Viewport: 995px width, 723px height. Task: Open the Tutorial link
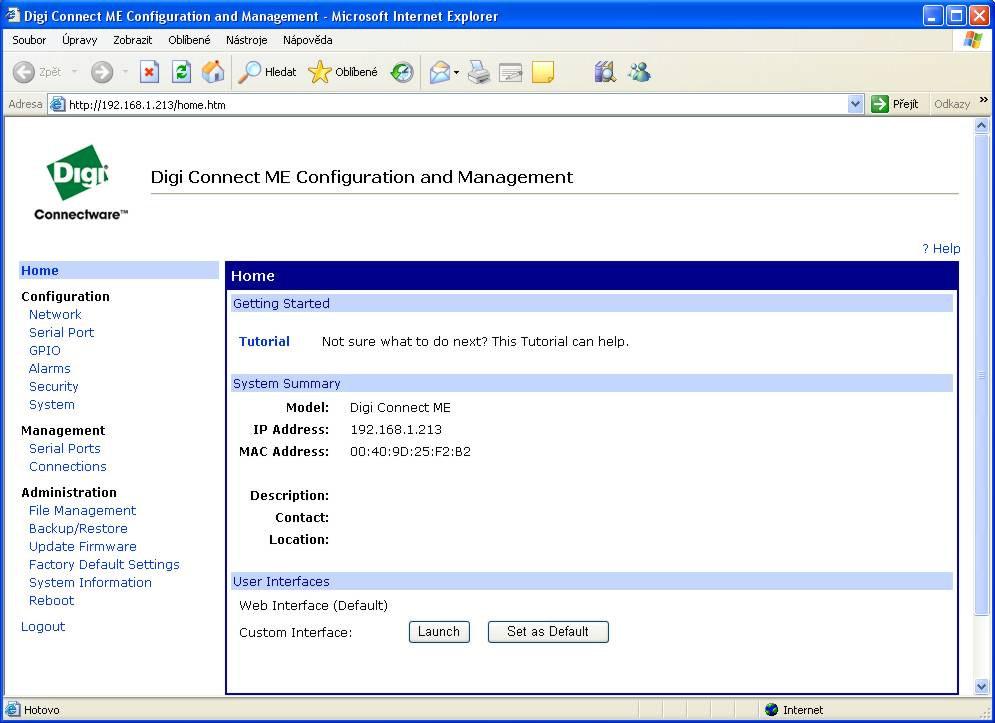pos(264,342)
